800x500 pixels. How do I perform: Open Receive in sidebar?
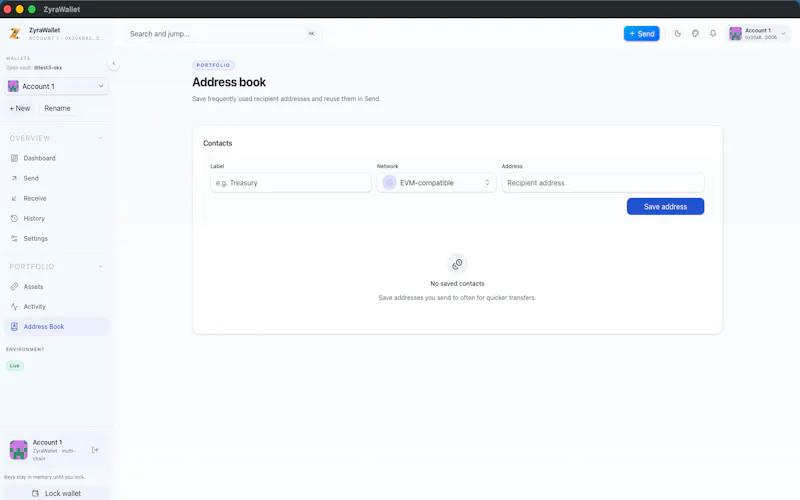pos(57,198)
